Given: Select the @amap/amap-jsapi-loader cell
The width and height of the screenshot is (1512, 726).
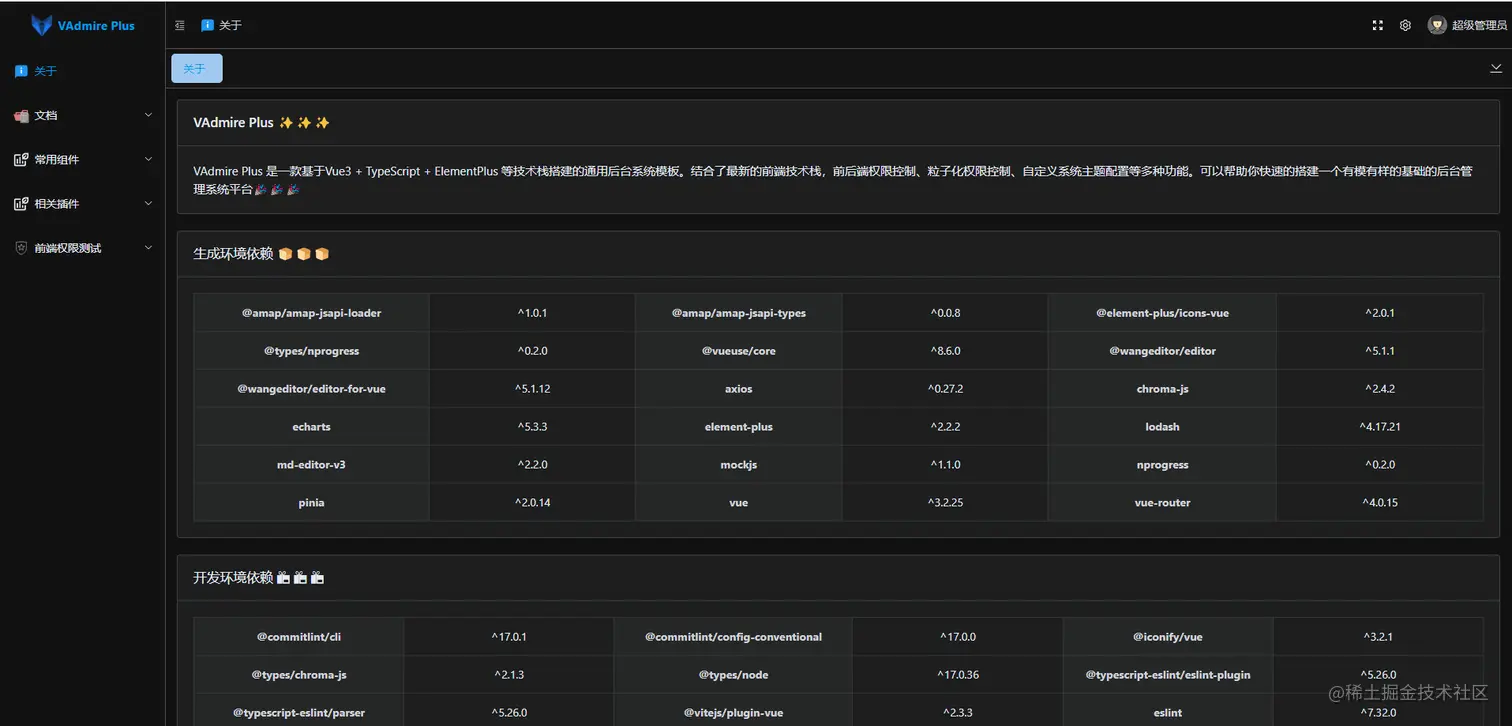Looking at the screenshot, I should [x=311, y=313].
